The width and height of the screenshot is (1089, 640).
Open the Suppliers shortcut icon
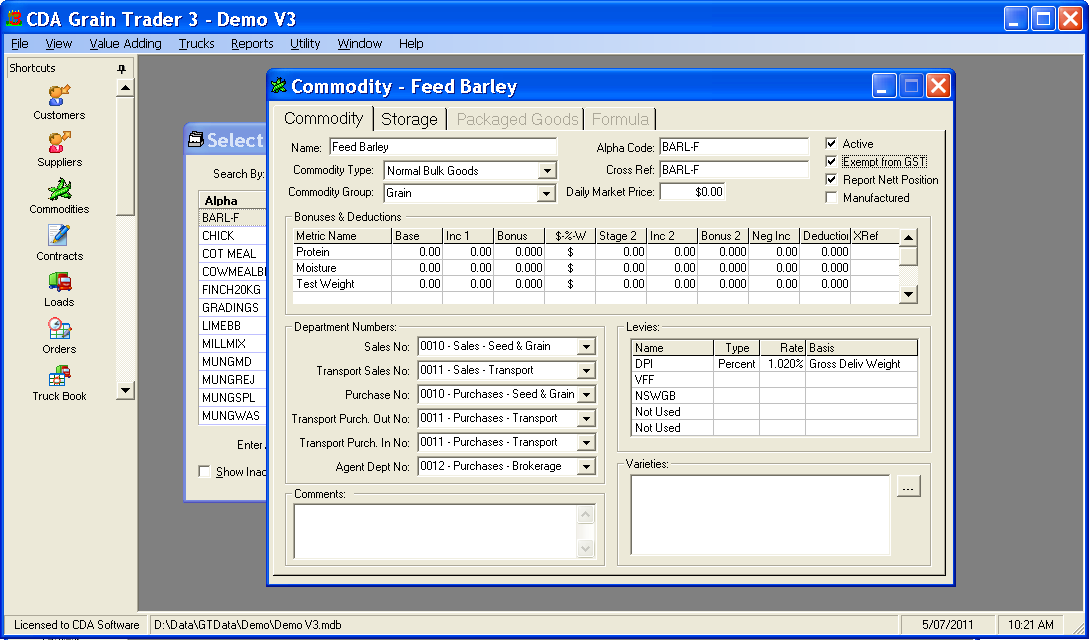[x=59, y=143]
